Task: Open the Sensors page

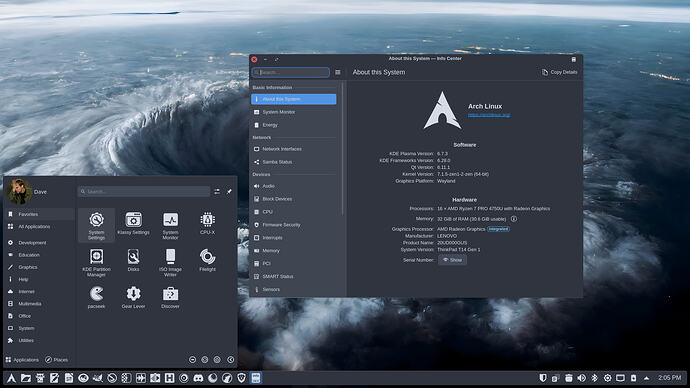Action: (x=294, y=289)
